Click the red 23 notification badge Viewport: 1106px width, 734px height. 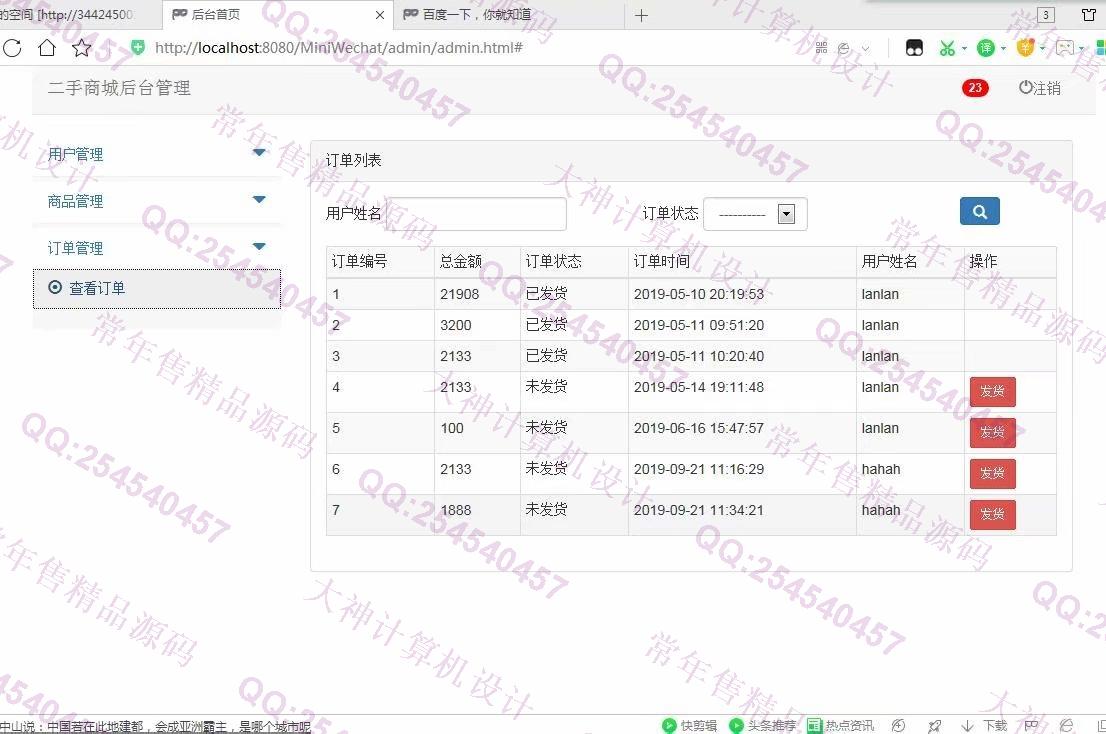pos(975,88)
